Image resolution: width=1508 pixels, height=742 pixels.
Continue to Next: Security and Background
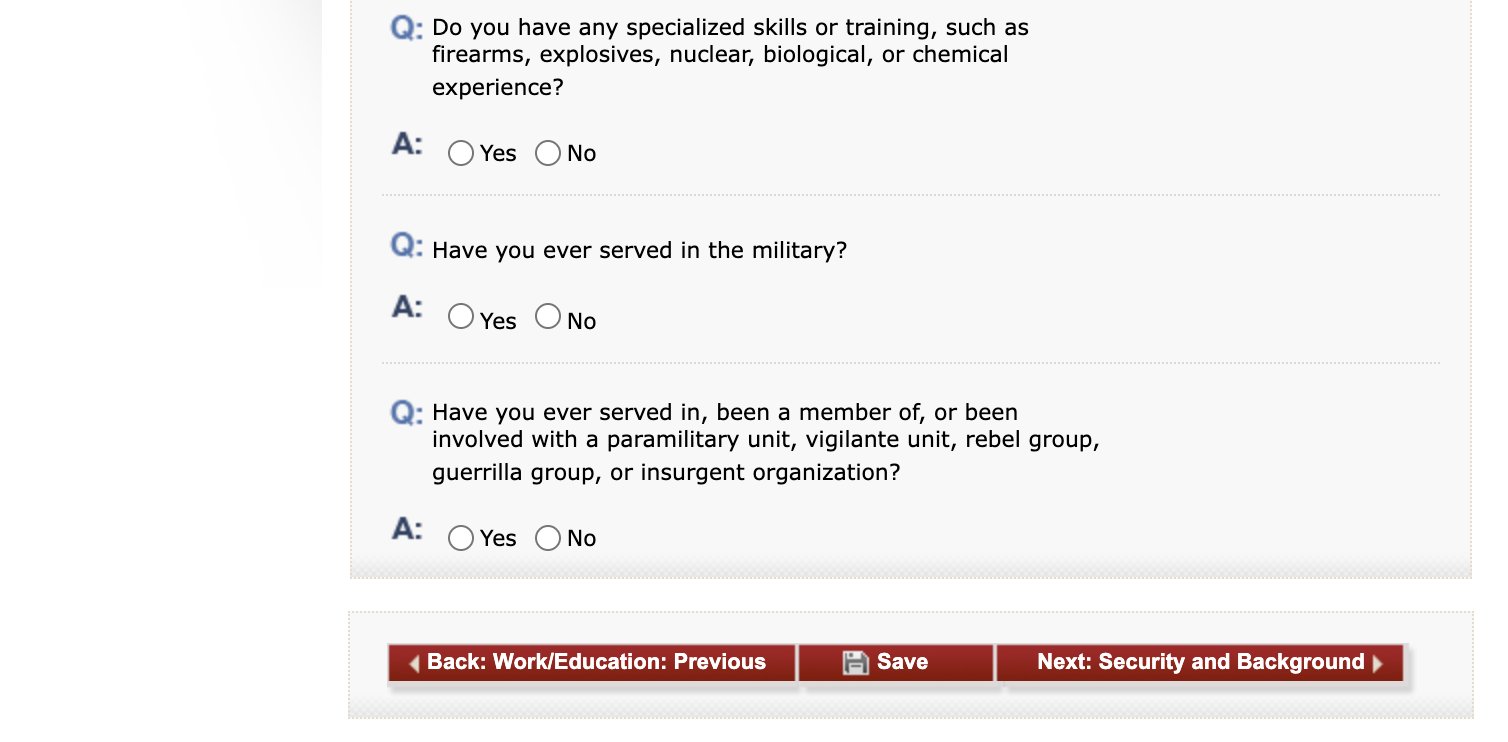(x=1200, y=662)
